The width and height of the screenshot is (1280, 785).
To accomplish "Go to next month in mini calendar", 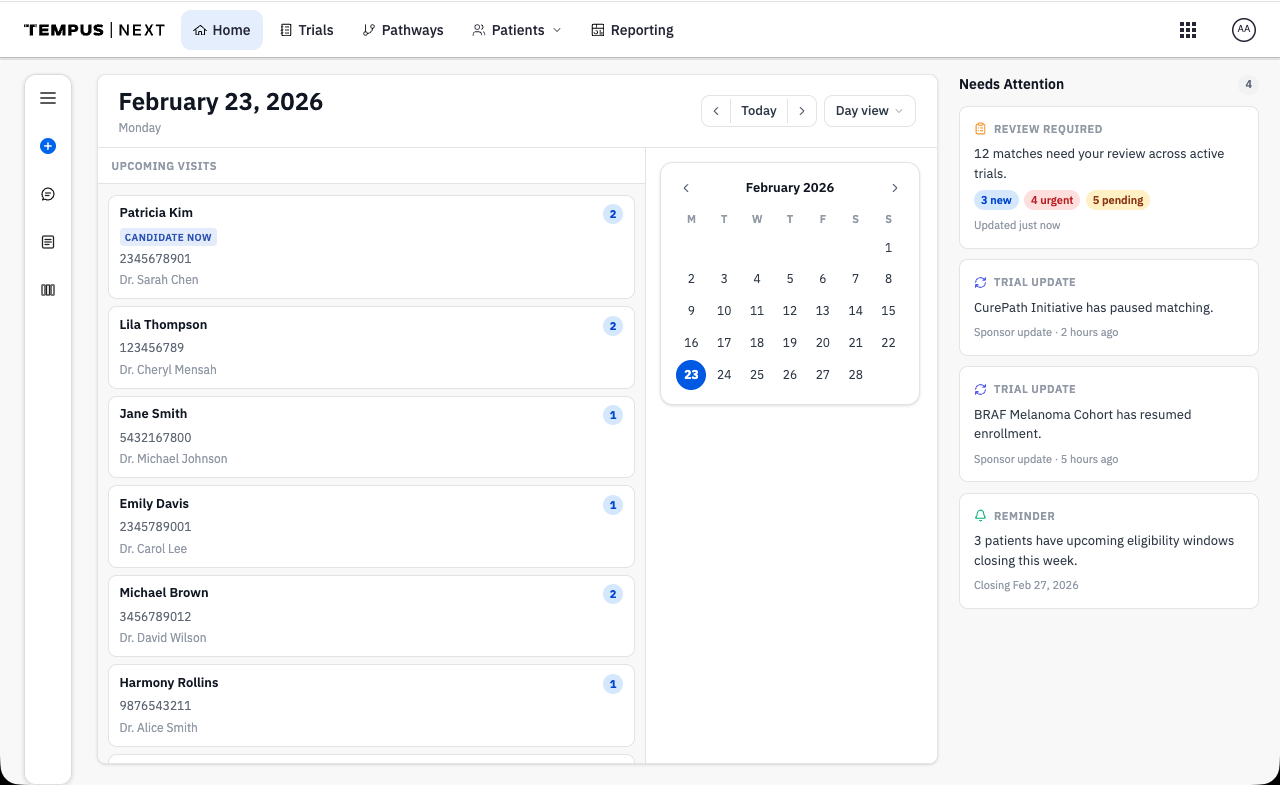I will 894,188.
